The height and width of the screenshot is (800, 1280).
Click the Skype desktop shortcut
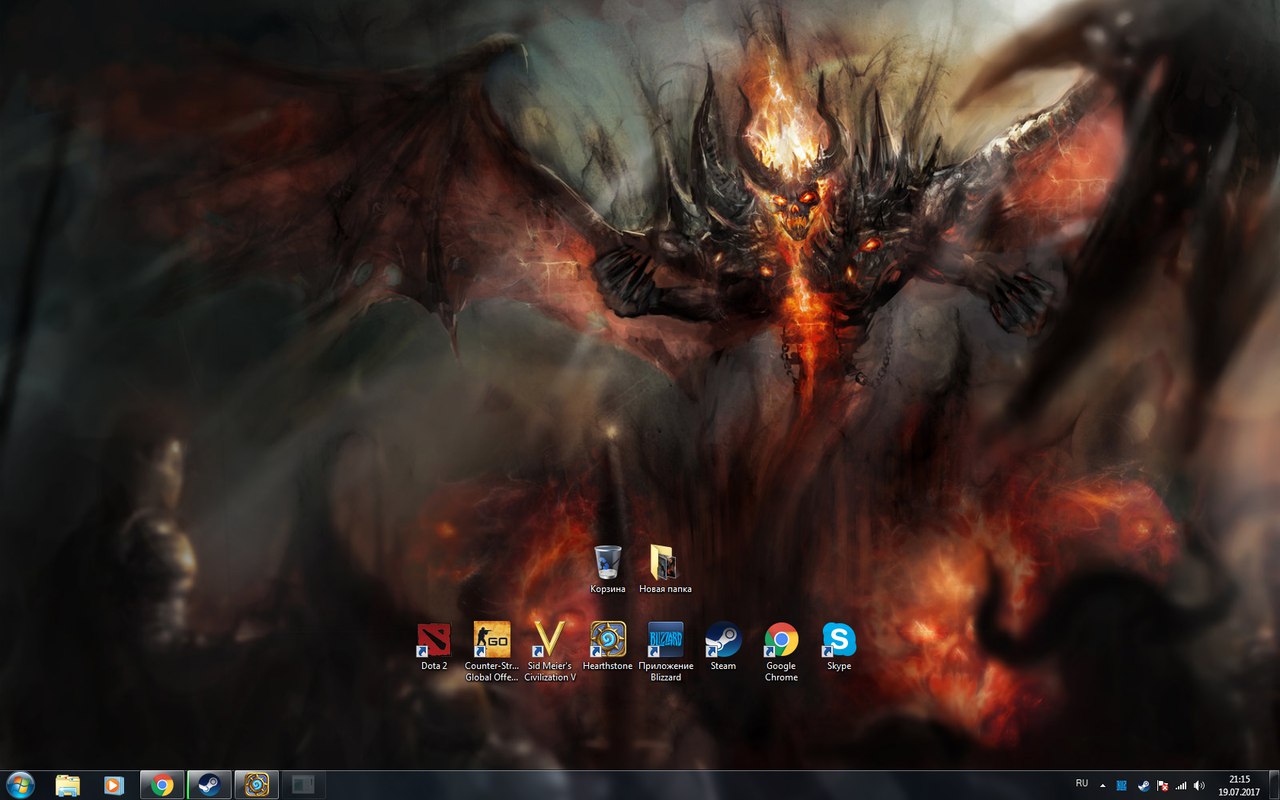[x=839, y=641]
